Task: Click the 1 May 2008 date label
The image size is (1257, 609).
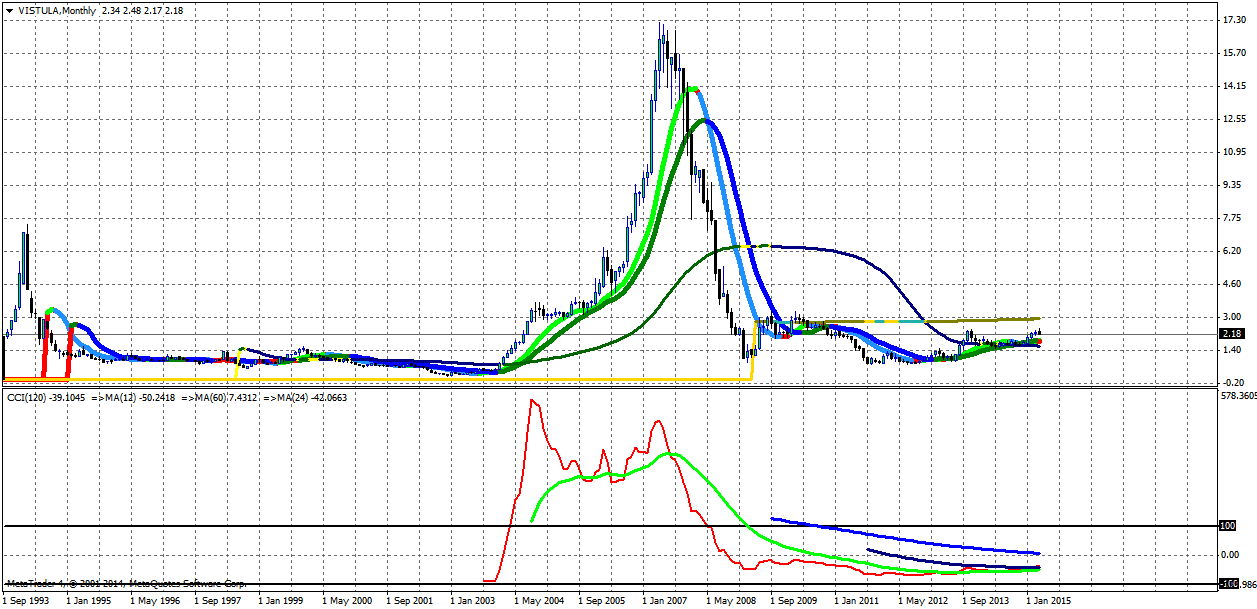Action: [731, 601]
